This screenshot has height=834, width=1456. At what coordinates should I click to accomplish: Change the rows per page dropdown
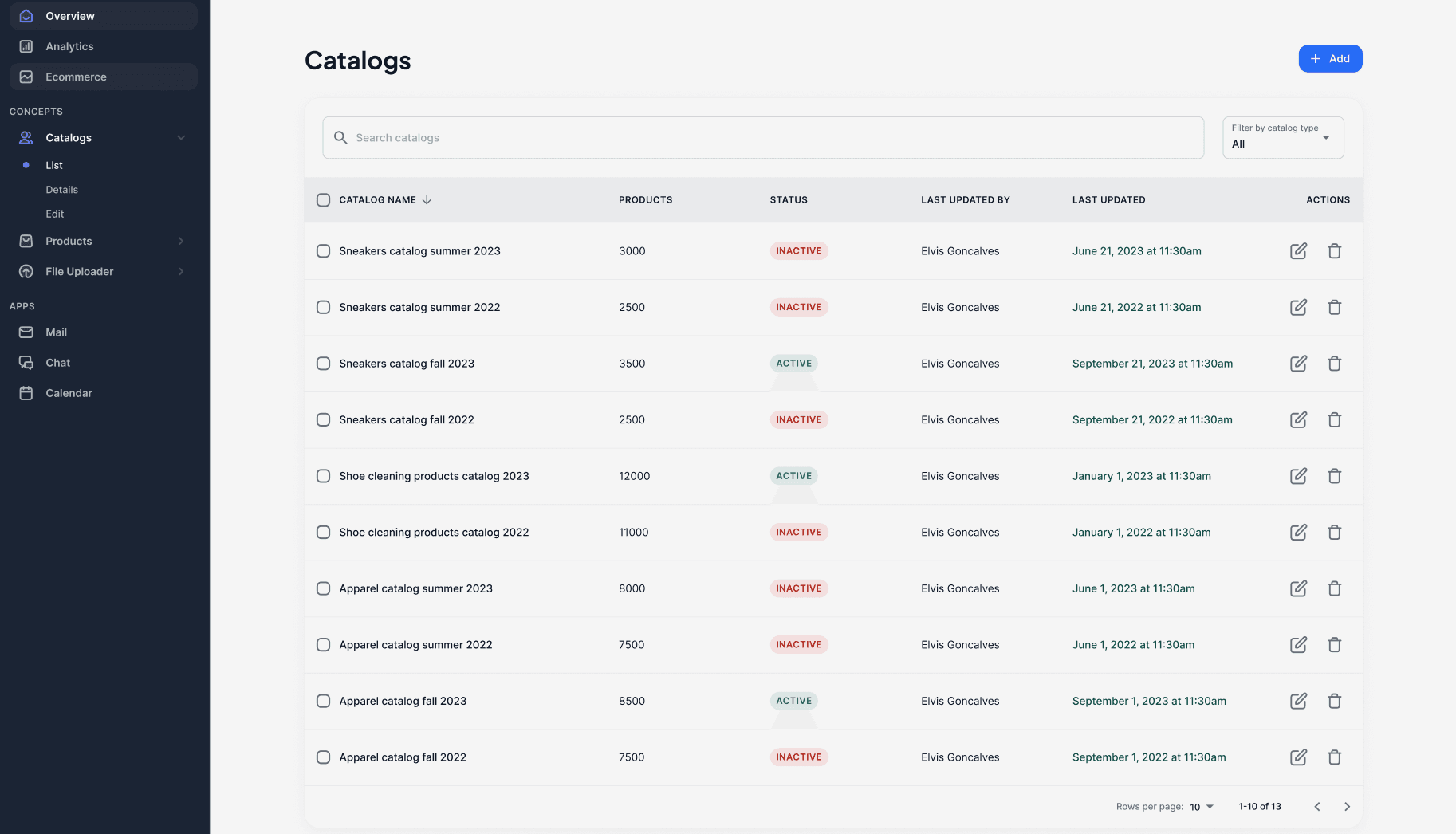(x=1201, y=807)
